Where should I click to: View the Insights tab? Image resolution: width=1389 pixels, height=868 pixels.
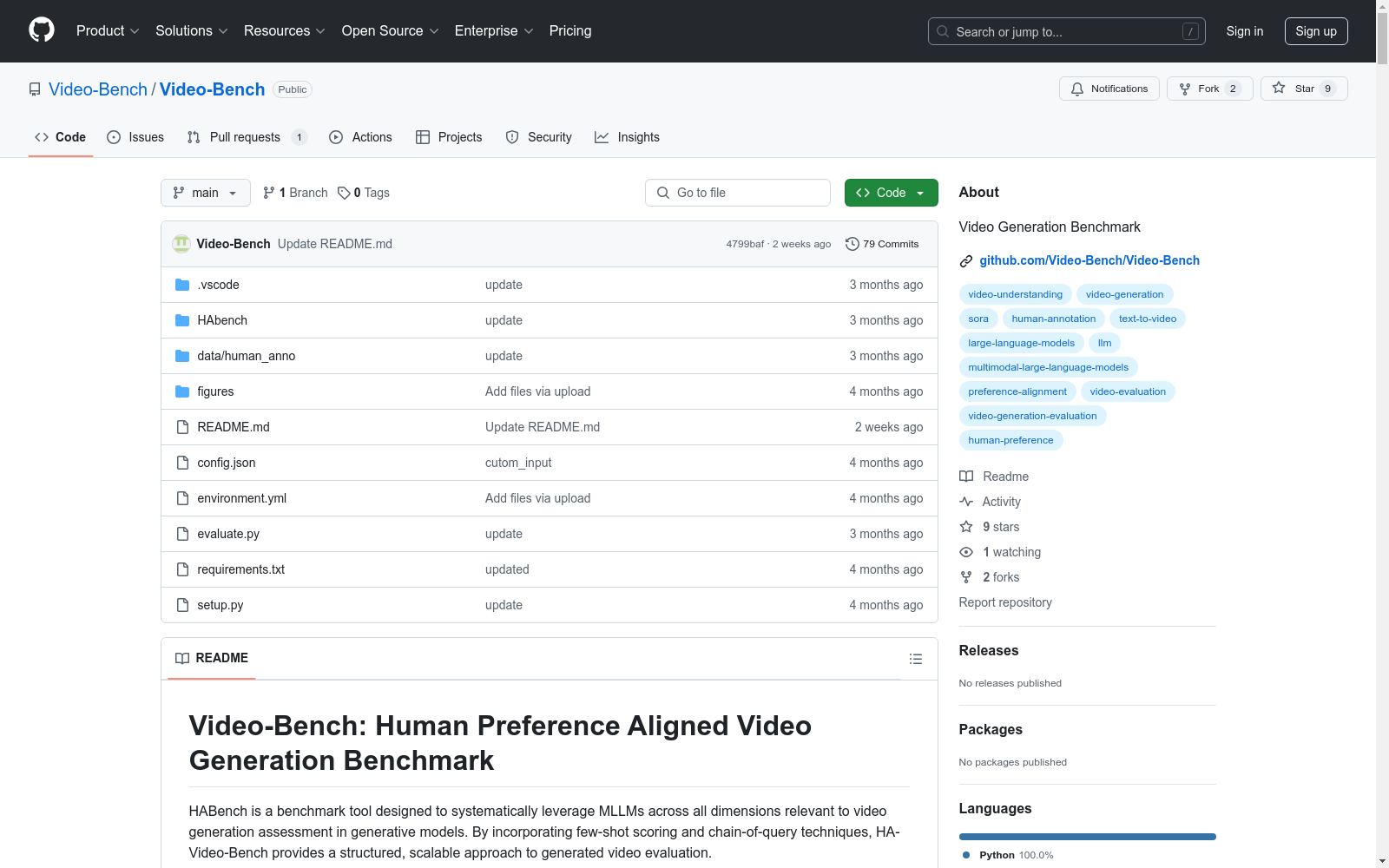(627, 137)
